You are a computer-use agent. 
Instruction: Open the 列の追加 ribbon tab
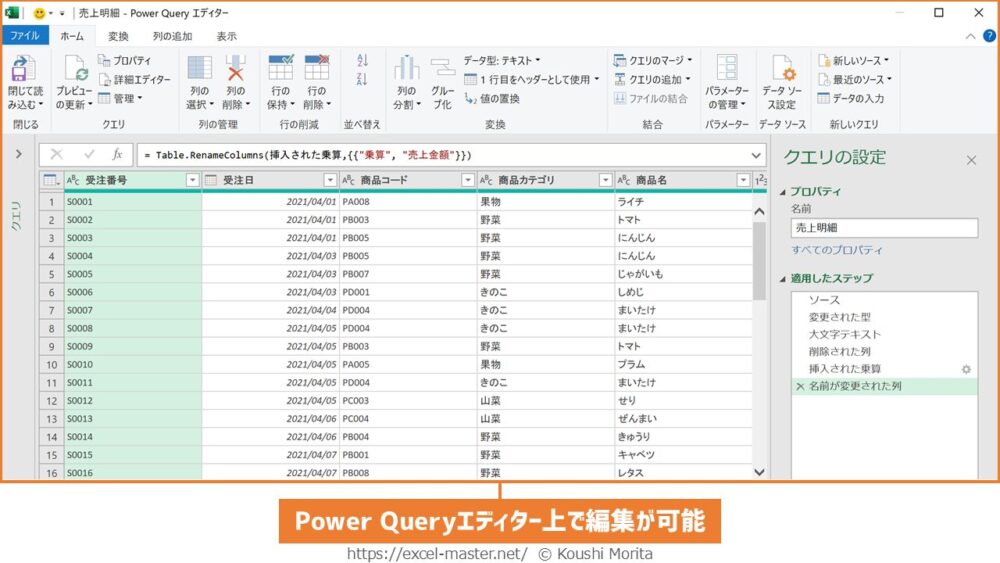(172, 36)
